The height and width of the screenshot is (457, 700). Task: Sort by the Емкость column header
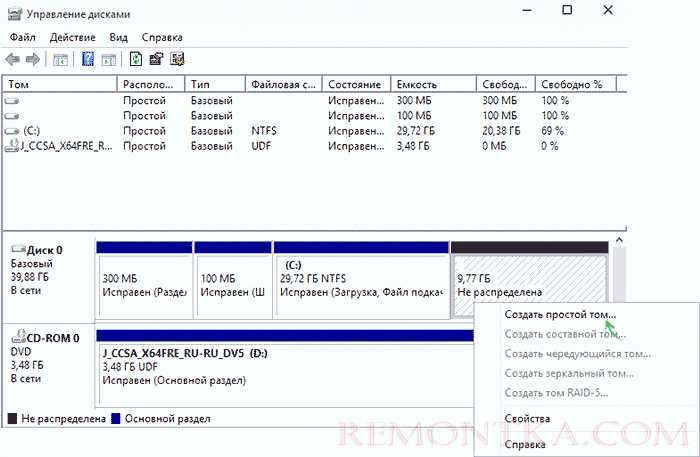coord(433,84)
